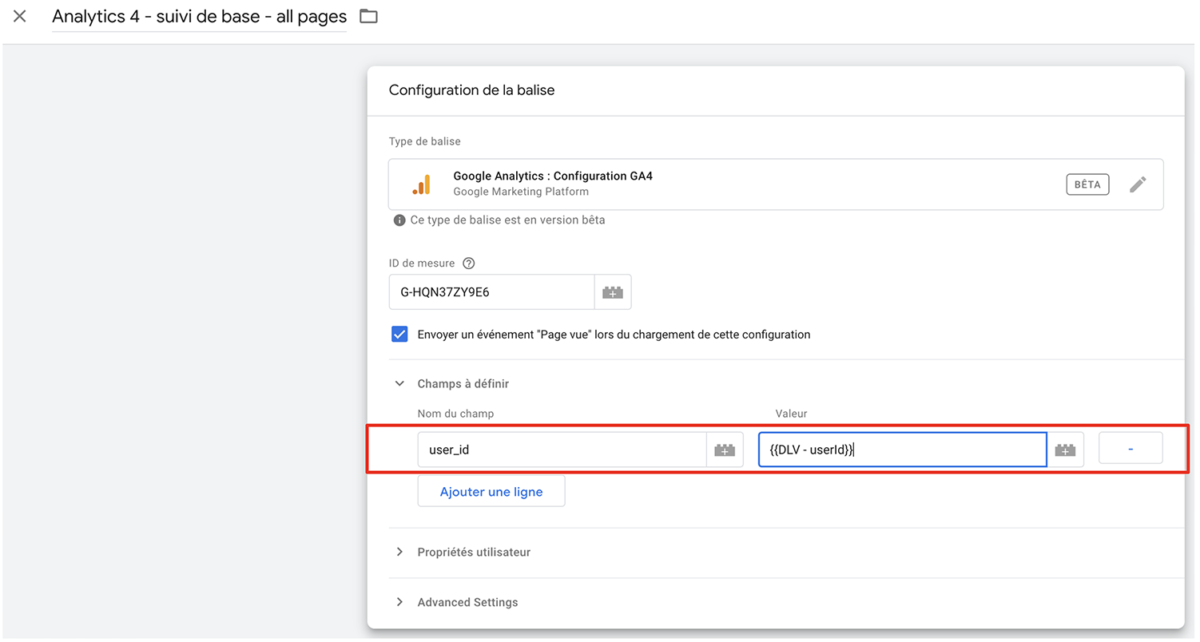Click the folder icon beside tag name

[x=369, y=17]
